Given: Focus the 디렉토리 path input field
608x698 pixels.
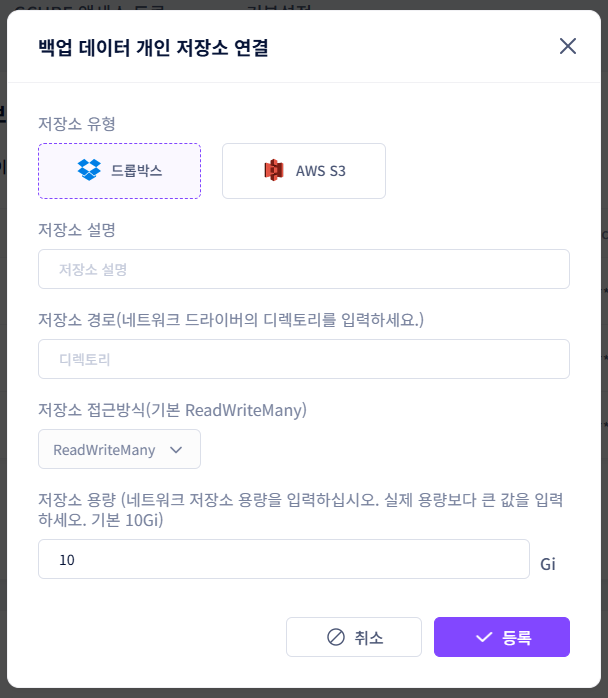Looking at the screenshot, I should pyautogui.click(x=304, y=359).
